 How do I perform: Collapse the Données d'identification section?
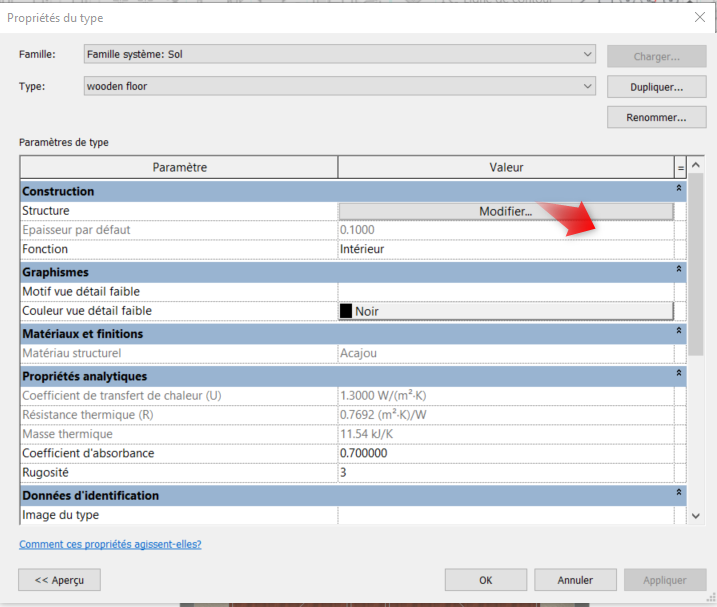tap(680, 494)
